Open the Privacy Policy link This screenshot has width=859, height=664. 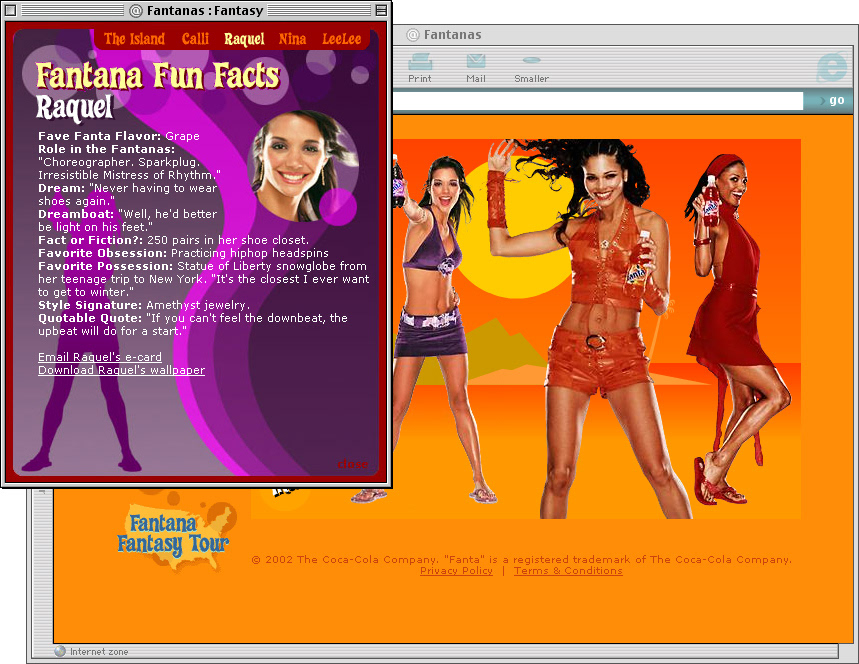[x=456, y=570]
